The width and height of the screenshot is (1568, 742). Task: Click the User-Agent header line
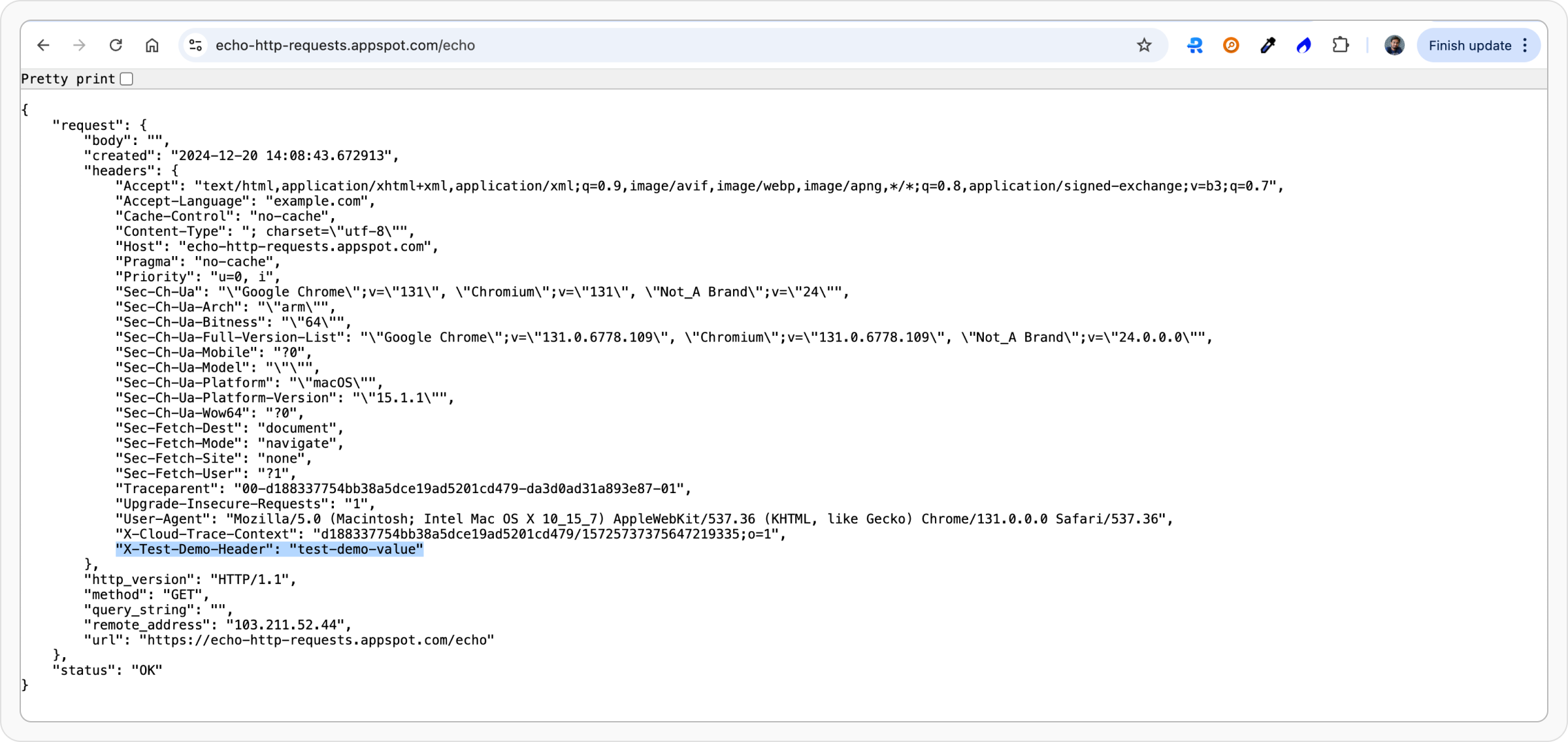[644, 519]
